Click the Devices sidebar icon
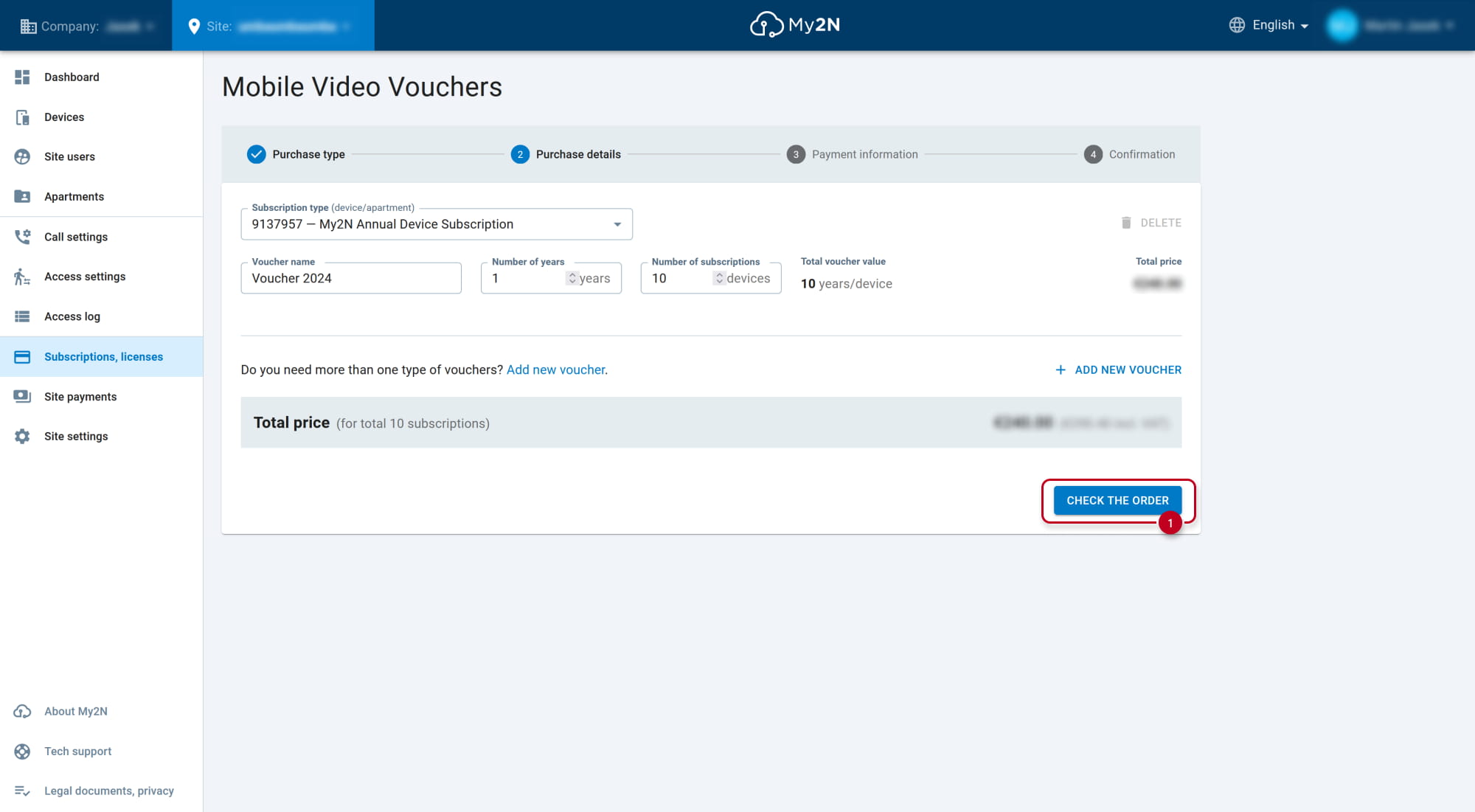 [22, 117]
